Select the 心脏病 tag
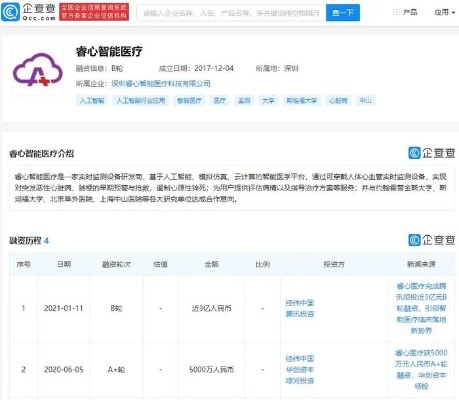459x400 pixels. click(x=338, y=100)
